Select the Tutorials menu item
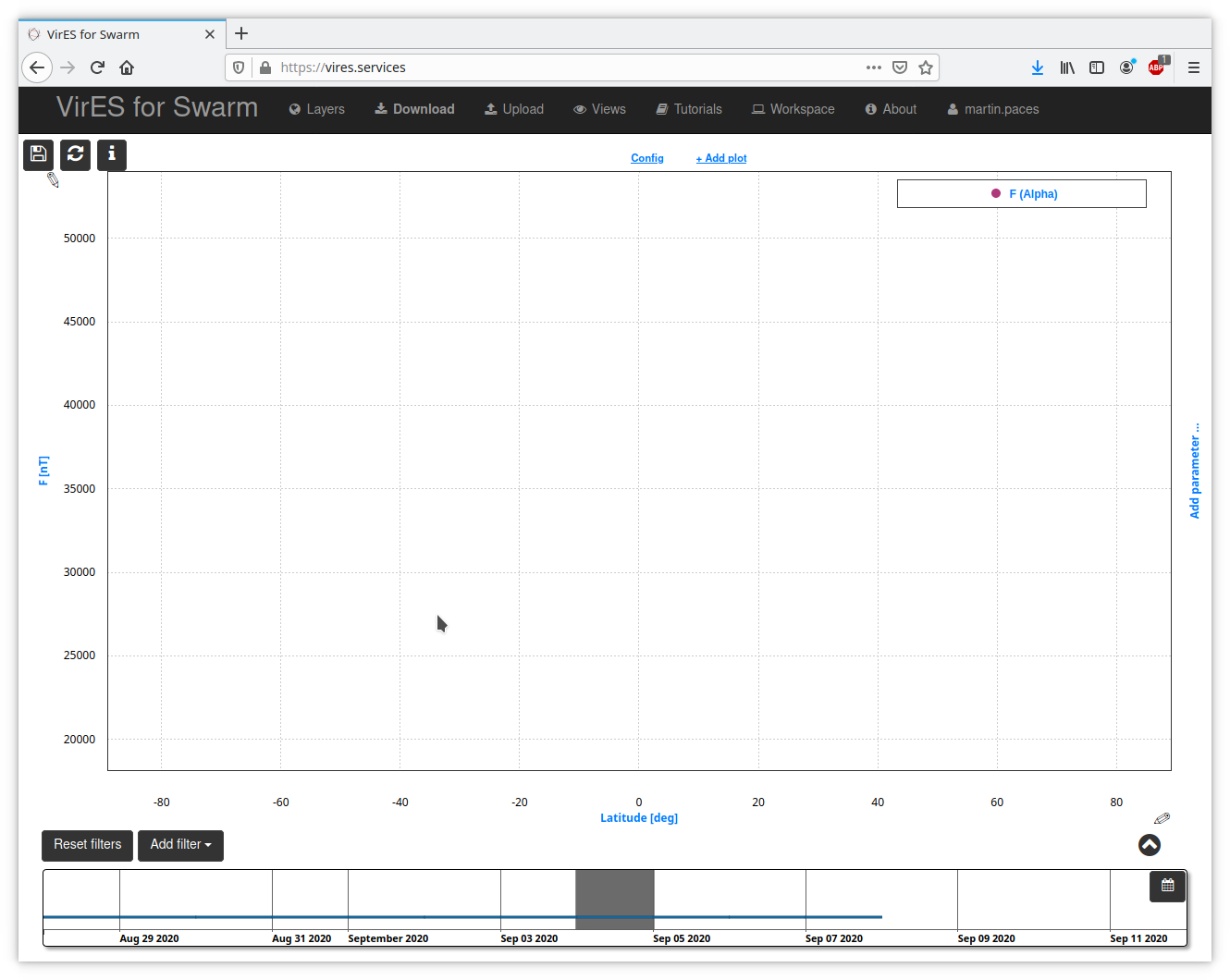This screenshot has height=980, width=1230. 689,109
